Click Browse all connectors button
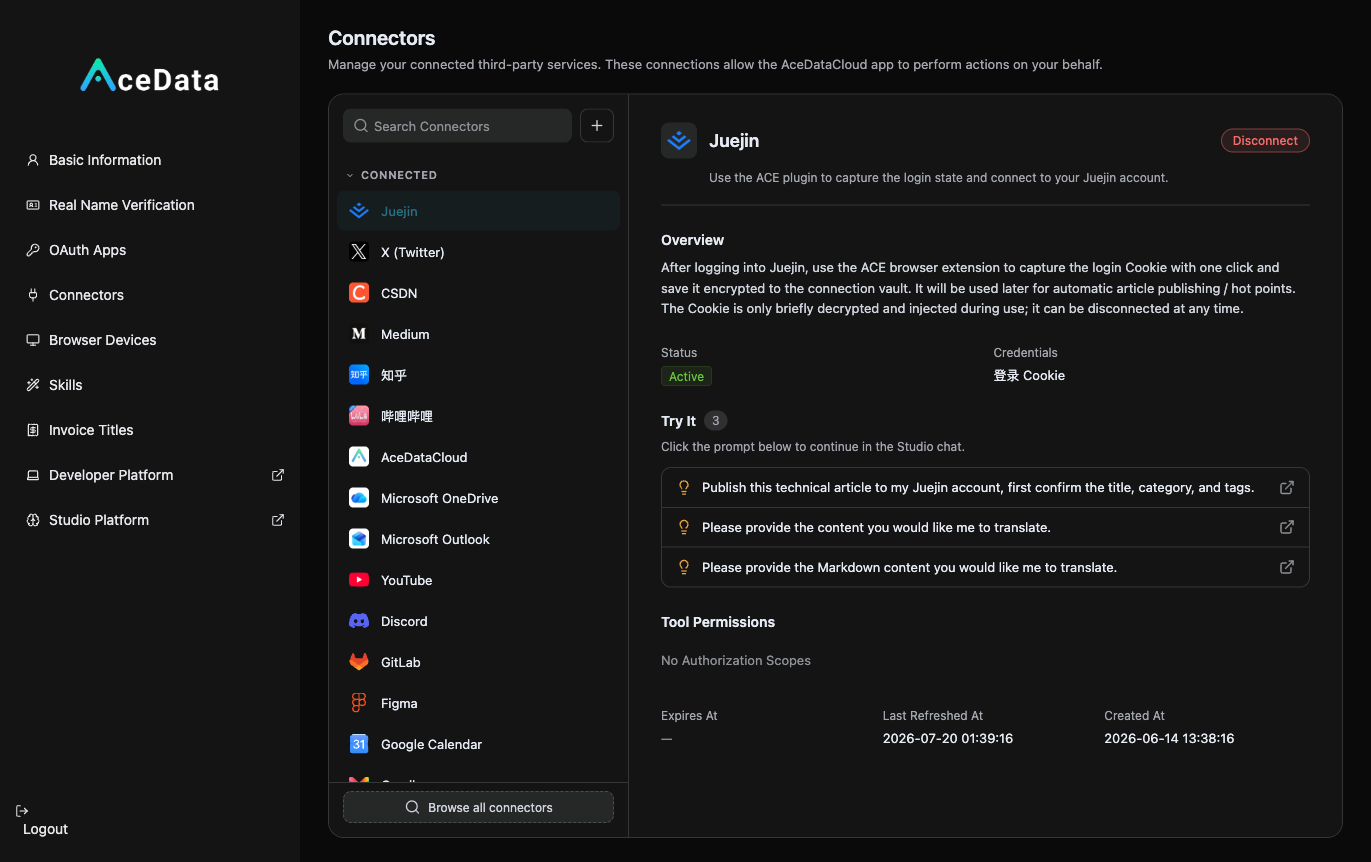The image size is (1371, 862). [x=478, y=807]
